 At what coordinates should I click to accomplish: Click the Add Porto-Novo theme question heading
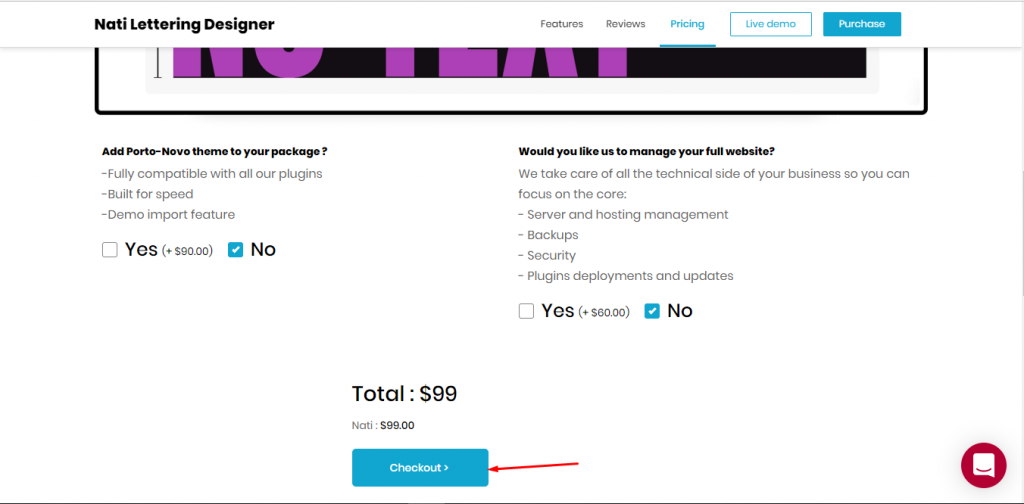[215, 151]
